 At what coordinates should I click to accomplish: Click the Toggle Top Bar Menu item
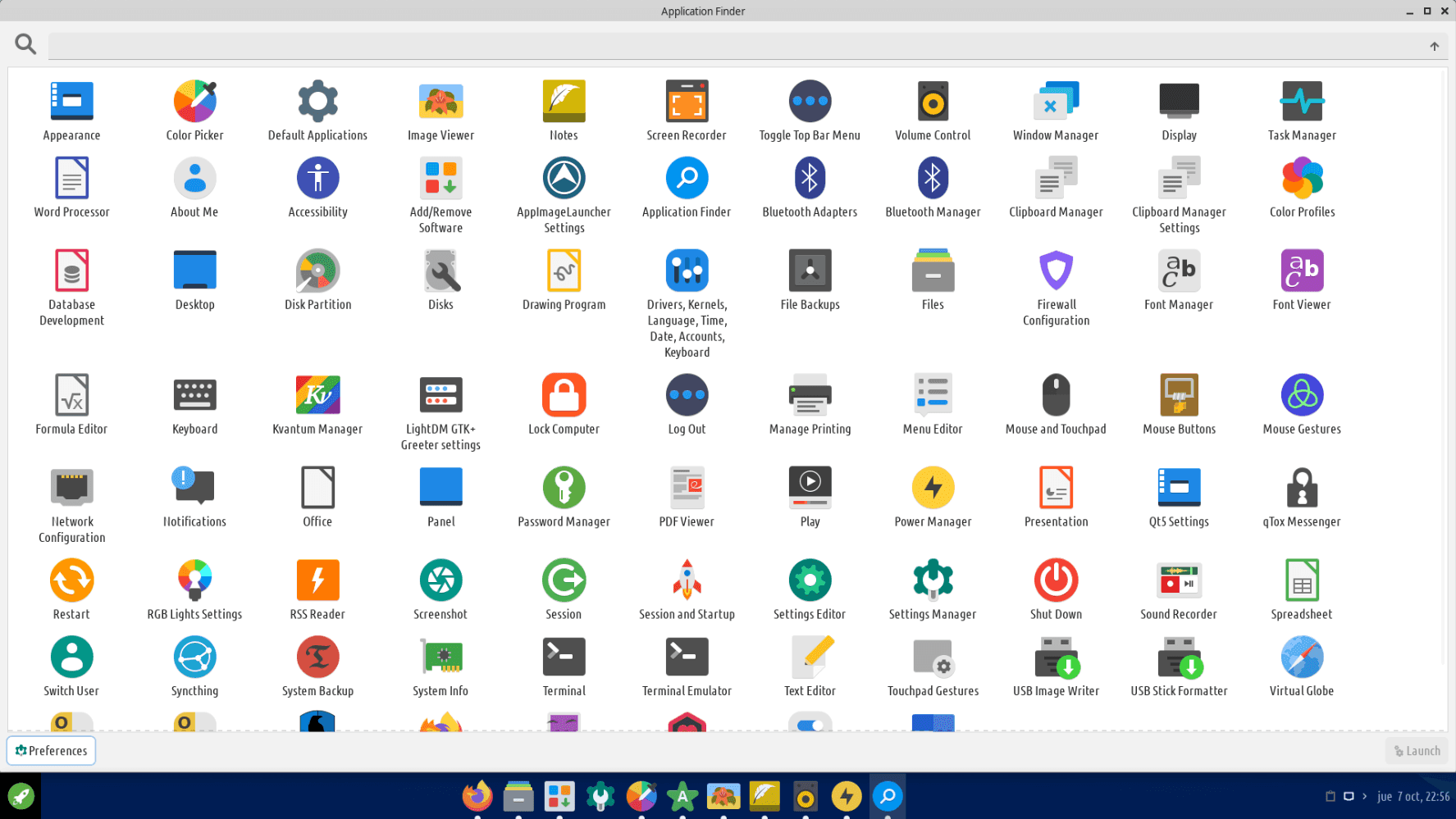tap(810, 102)
